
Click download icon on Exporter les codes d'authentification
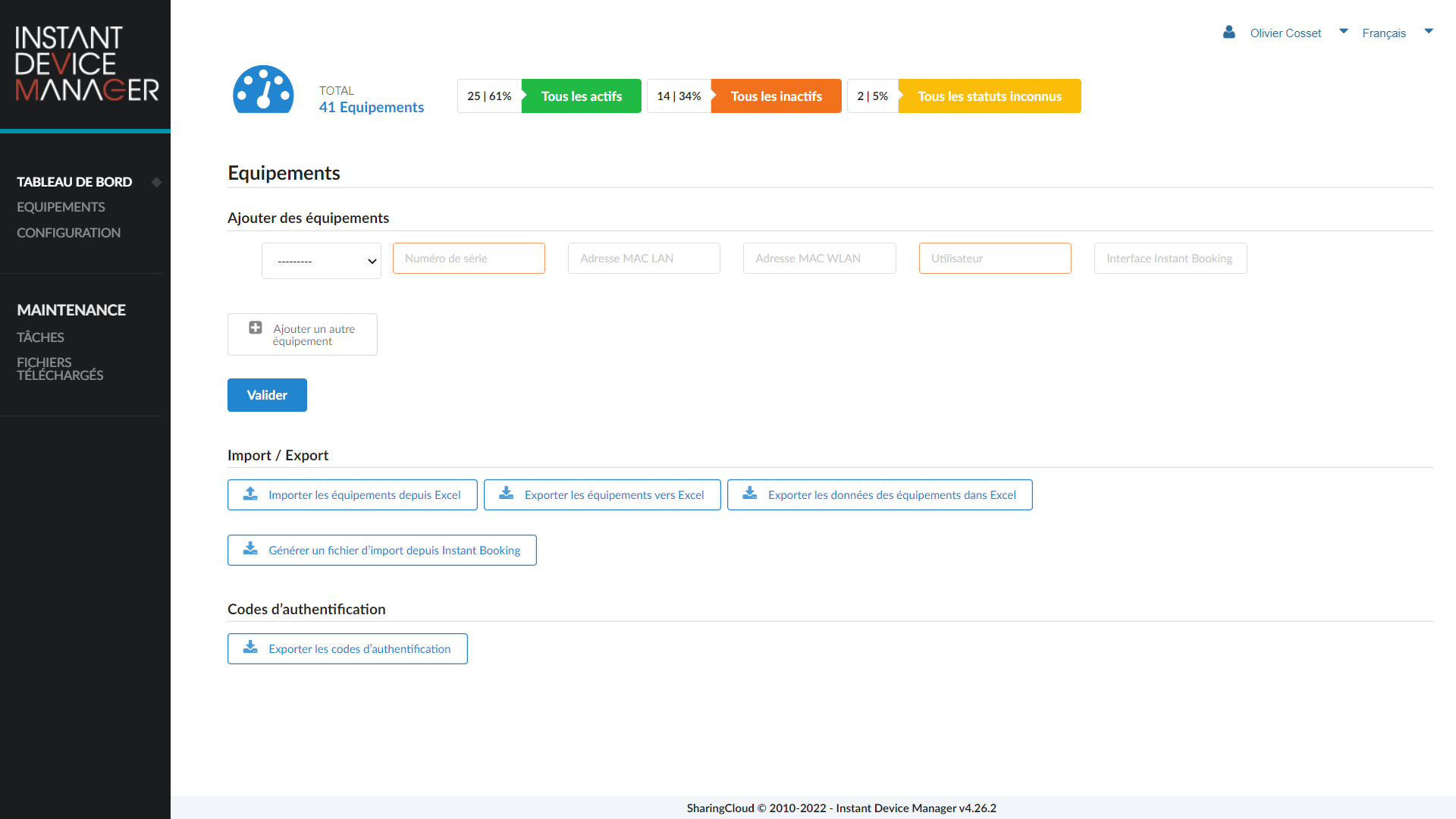tap(250, 648)
